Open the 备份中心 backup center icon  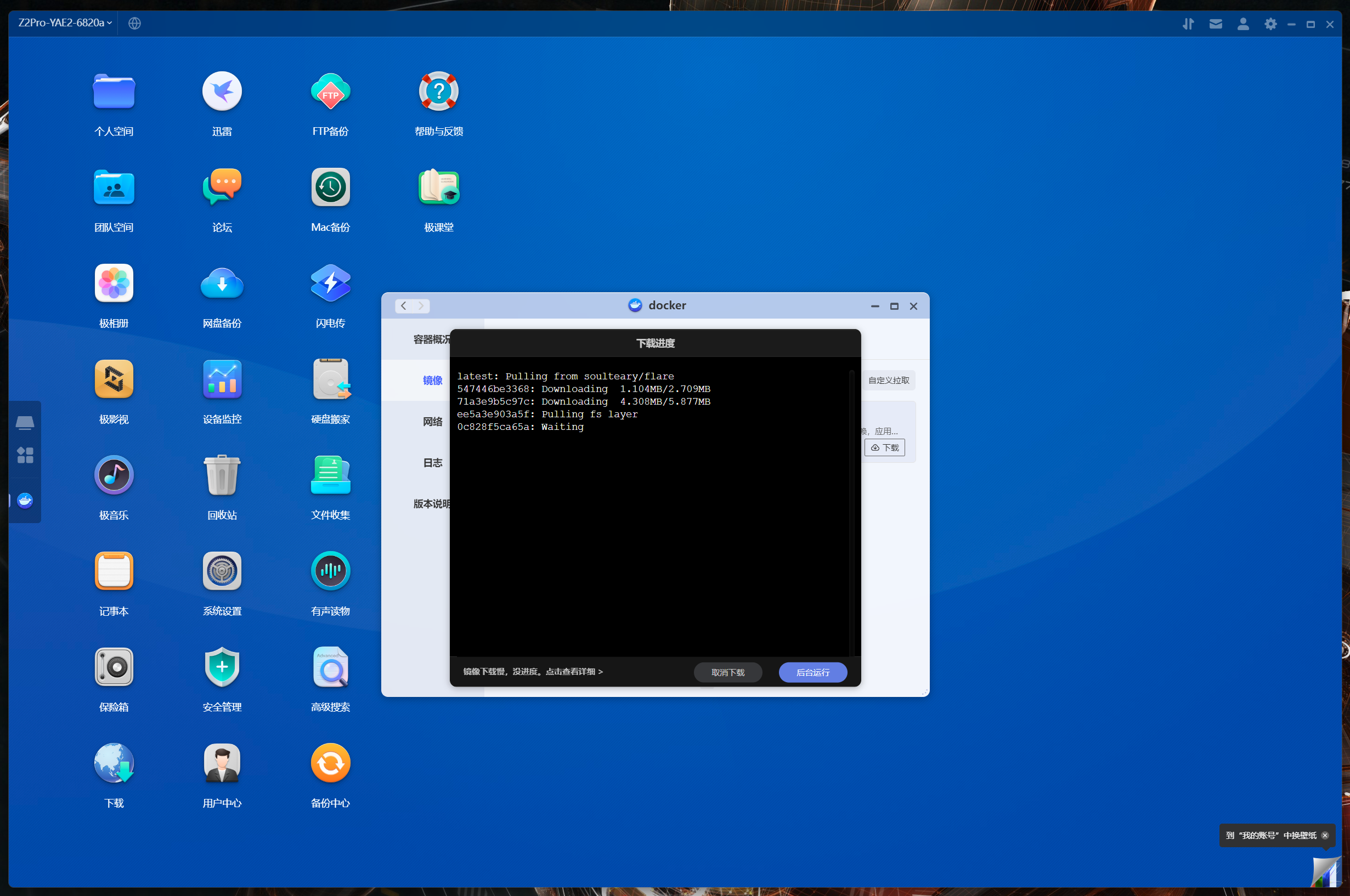coord(330,763)
